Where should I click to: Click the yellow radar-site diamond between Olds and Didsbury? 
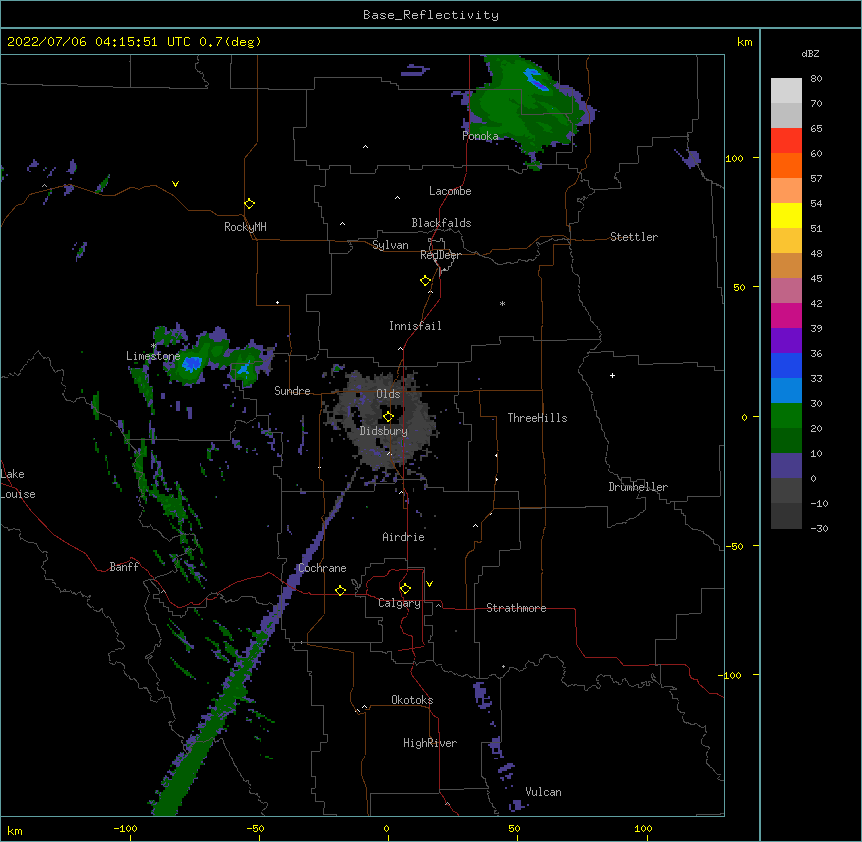point(388,417)
